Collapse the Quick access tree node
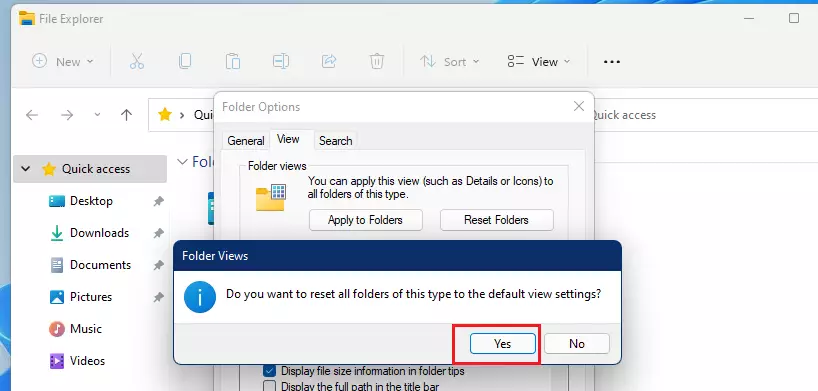Viewport: 818px width, 391px height. click(25, 169)
